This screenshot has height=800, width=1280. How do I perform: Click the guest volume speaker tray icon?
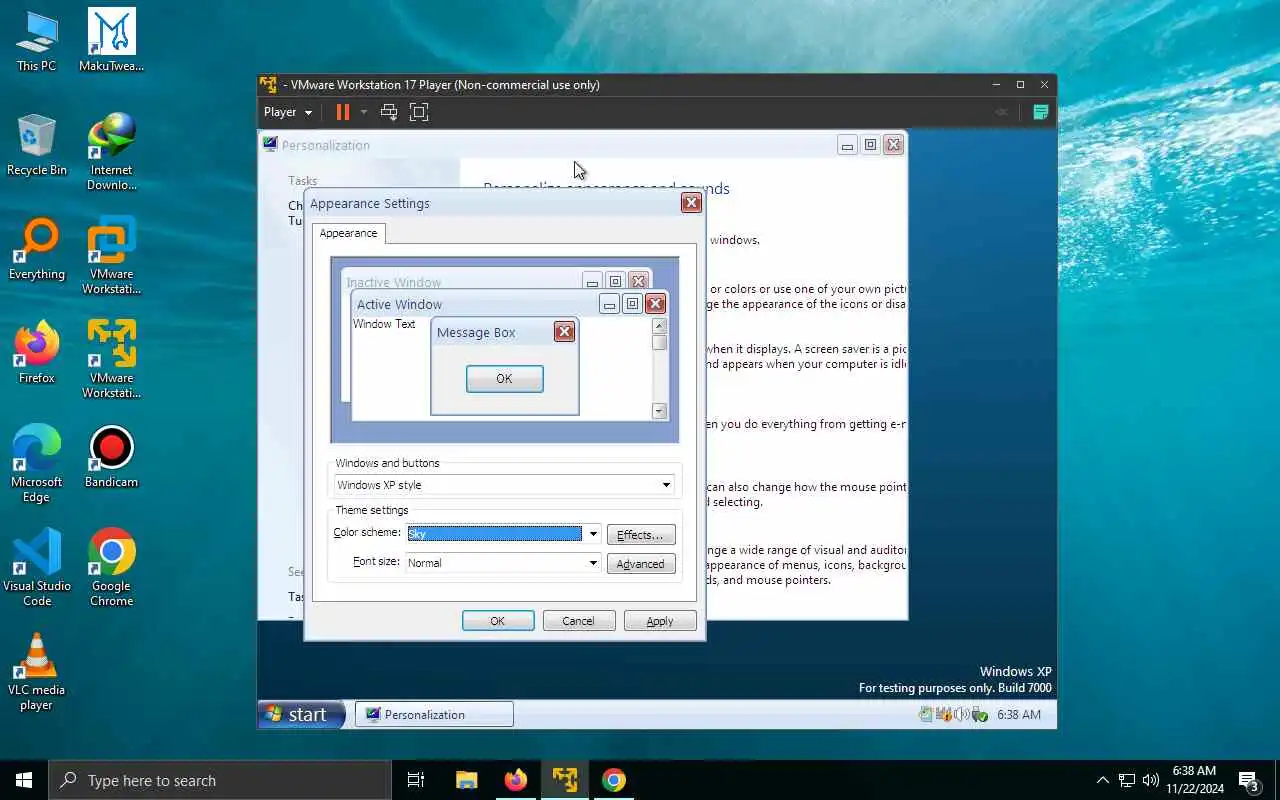click(x=961, y=714)
